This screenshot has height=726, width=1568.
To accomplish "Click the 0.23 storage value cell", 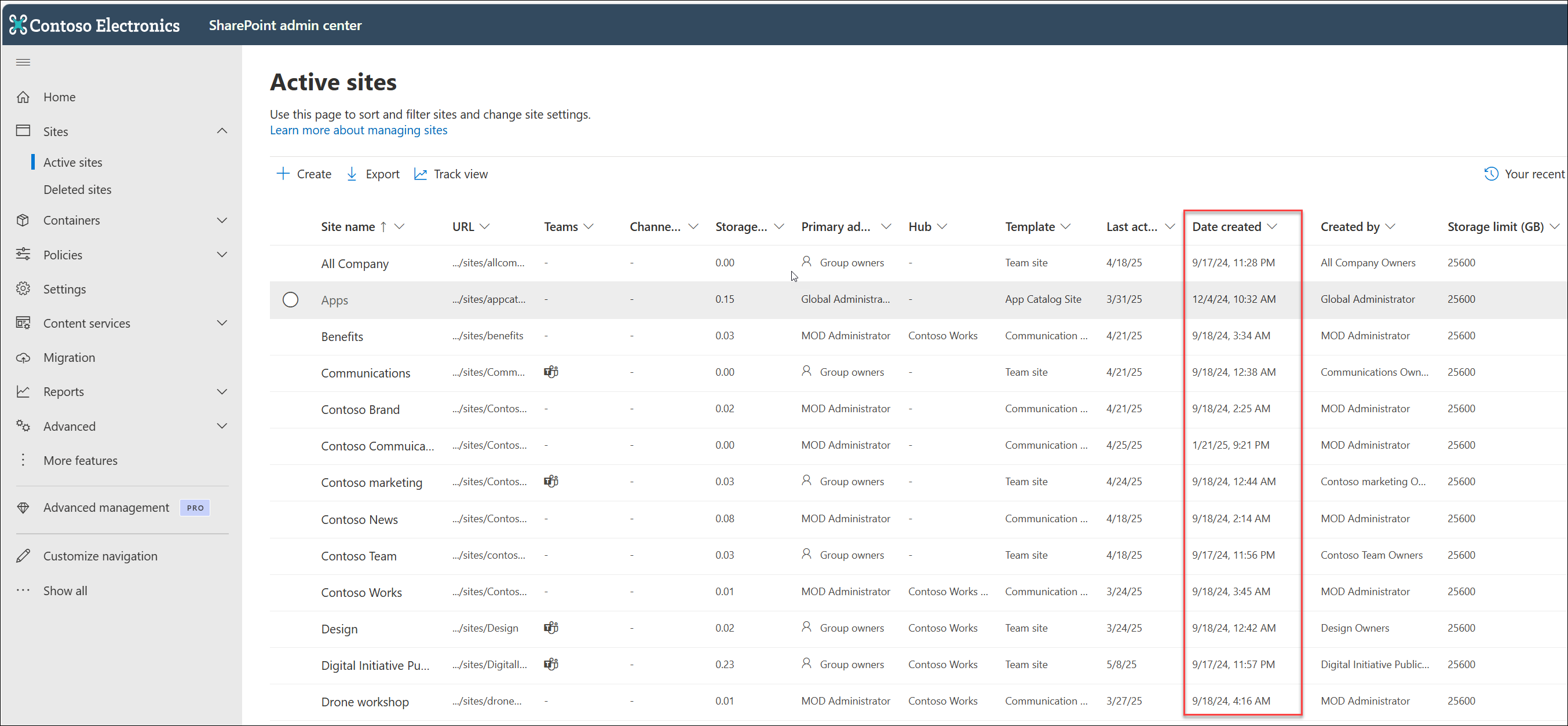I will point(725,664).
